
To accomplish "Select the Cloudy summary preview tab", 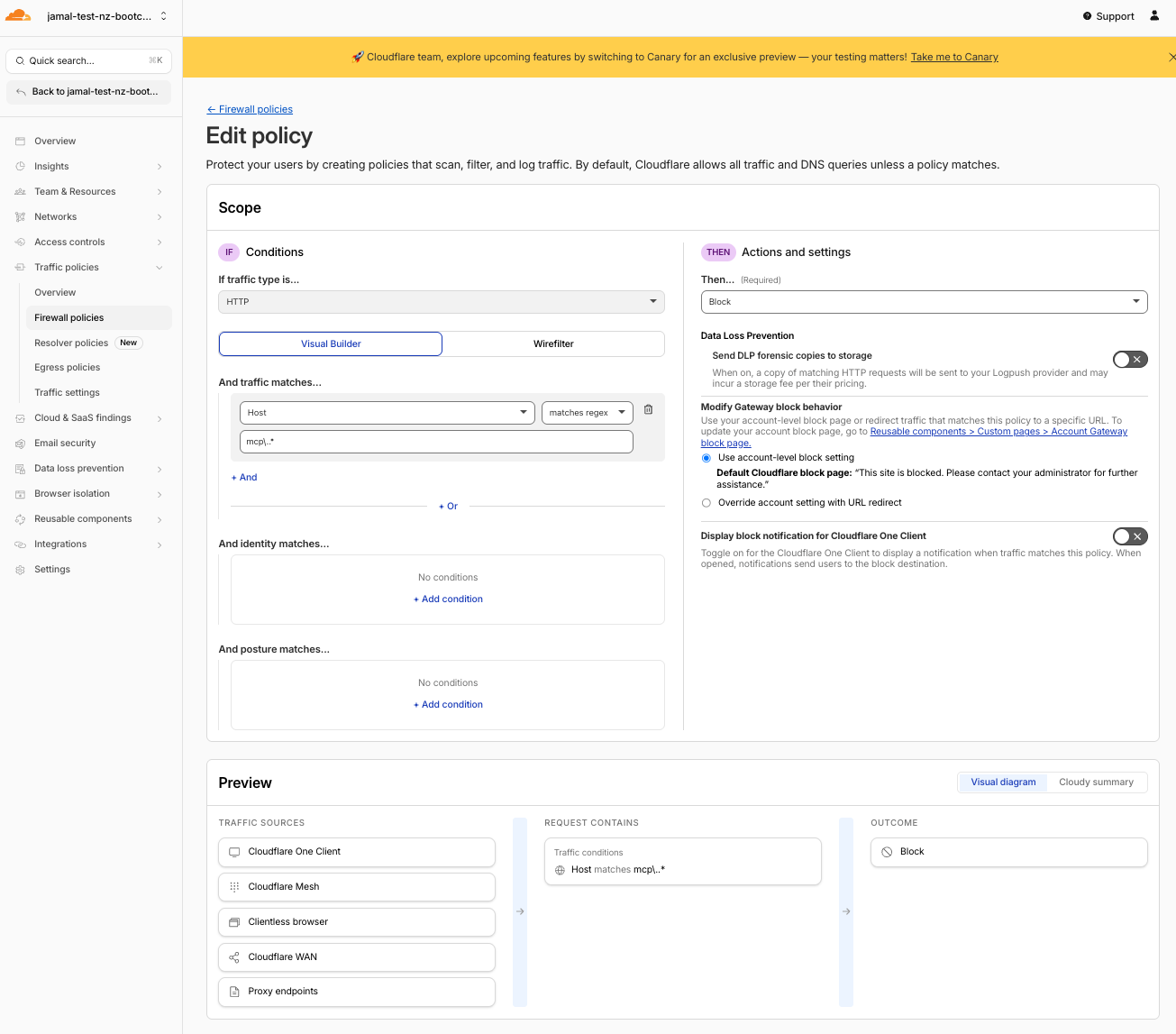I will click(x=1097, y=782).
